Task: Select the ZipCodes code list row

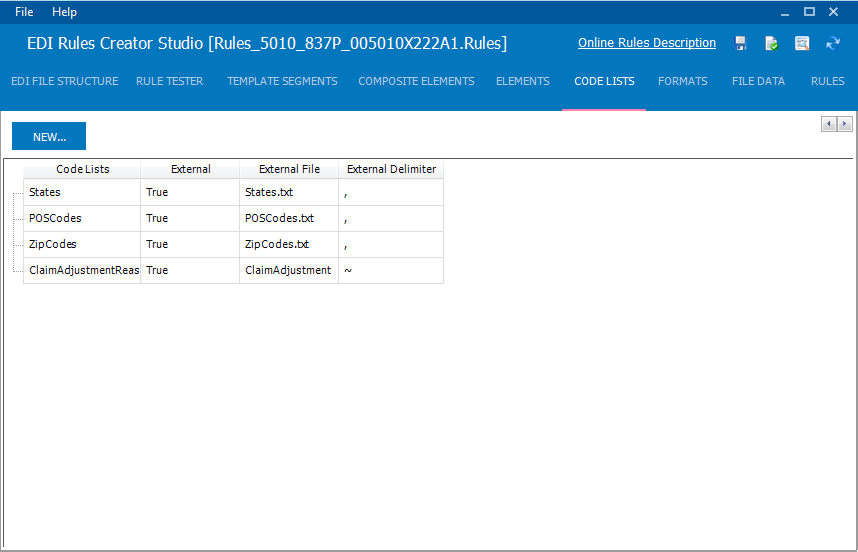Action: coord(233,245)
